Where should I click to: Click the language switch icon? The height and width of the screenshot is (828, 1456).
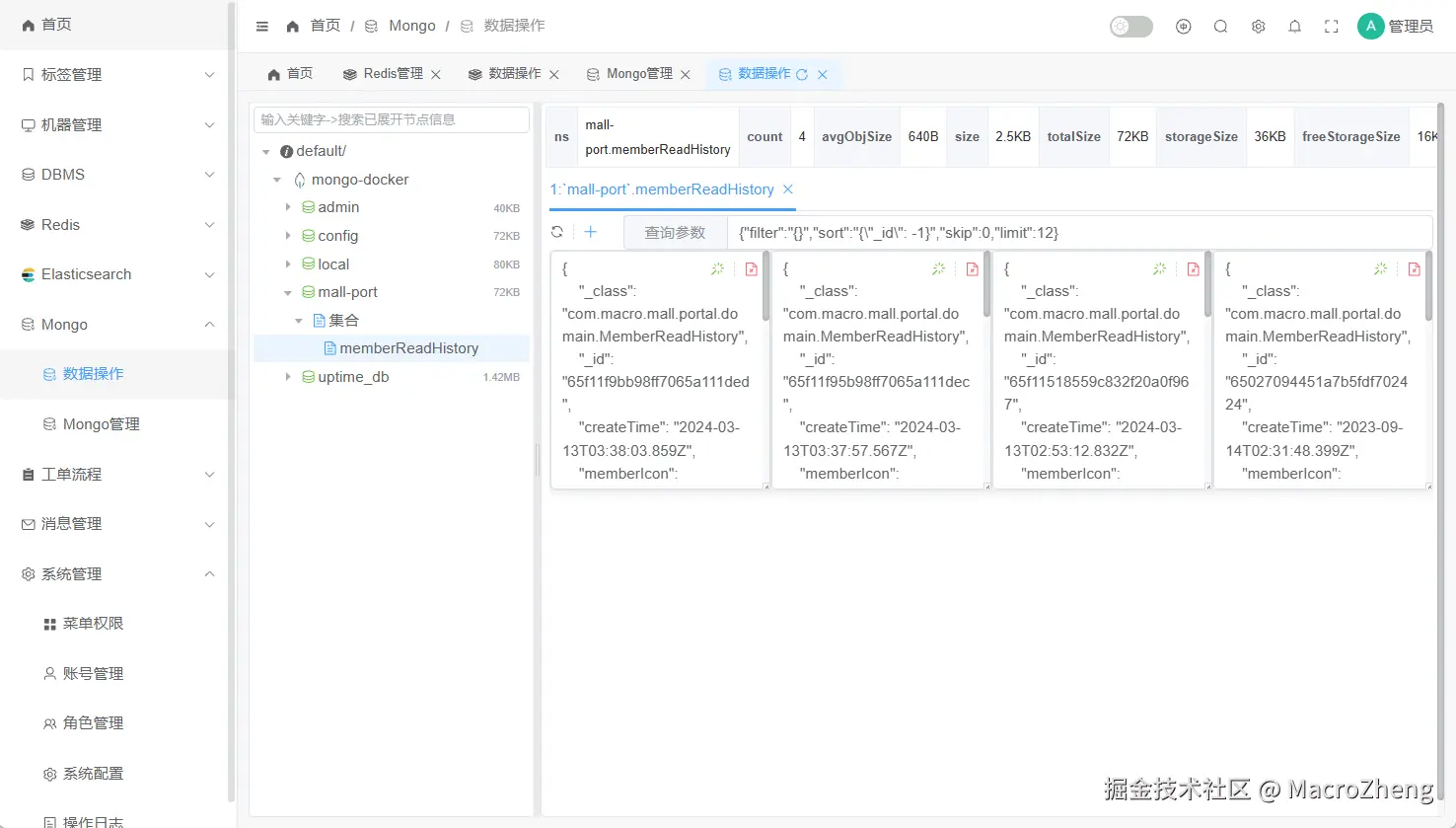pos(1184,27)
